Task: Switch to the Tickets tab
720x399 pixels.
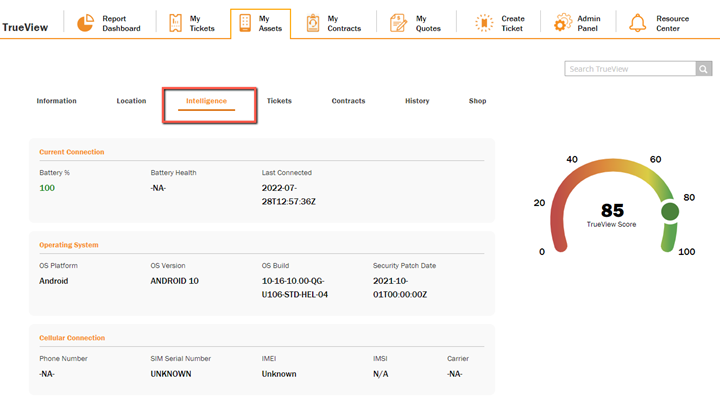Action: point(279,101)
